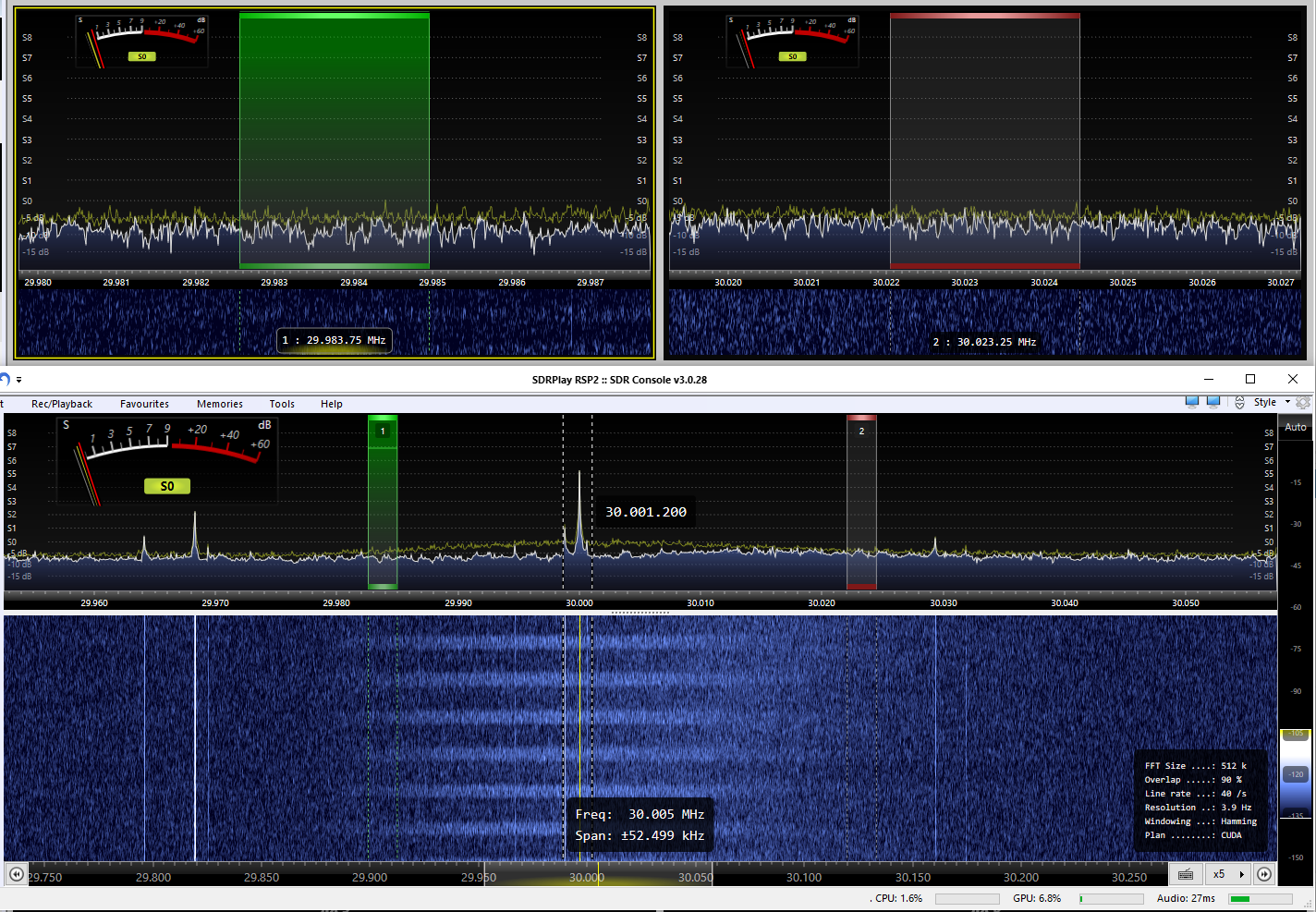Click the keyboard frequency entry icon
The width and height of the screenshot is (1316, 912).
coord(1186,874)
